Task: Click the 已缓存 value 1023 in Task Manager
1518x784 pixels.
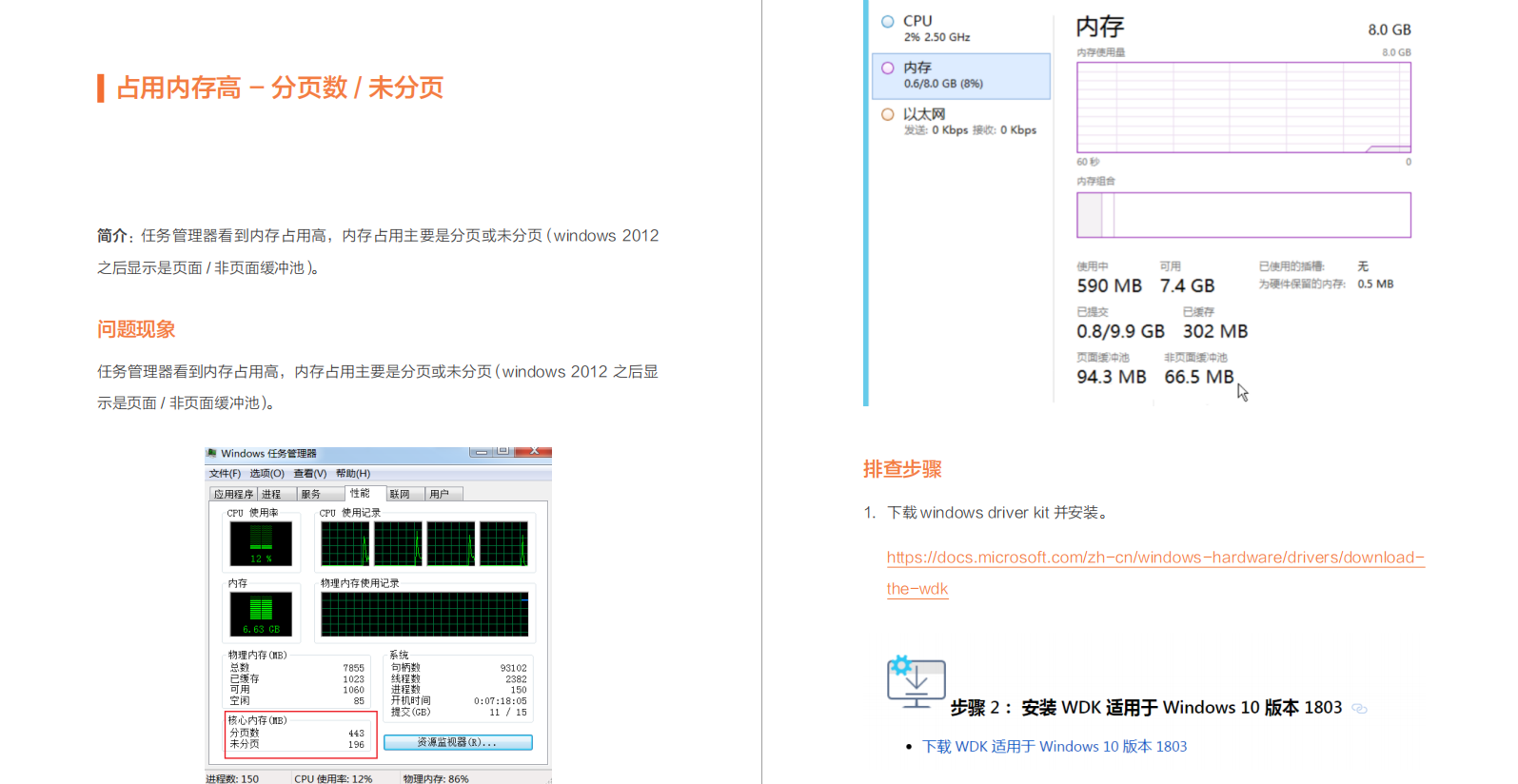Action: point(353,679)
